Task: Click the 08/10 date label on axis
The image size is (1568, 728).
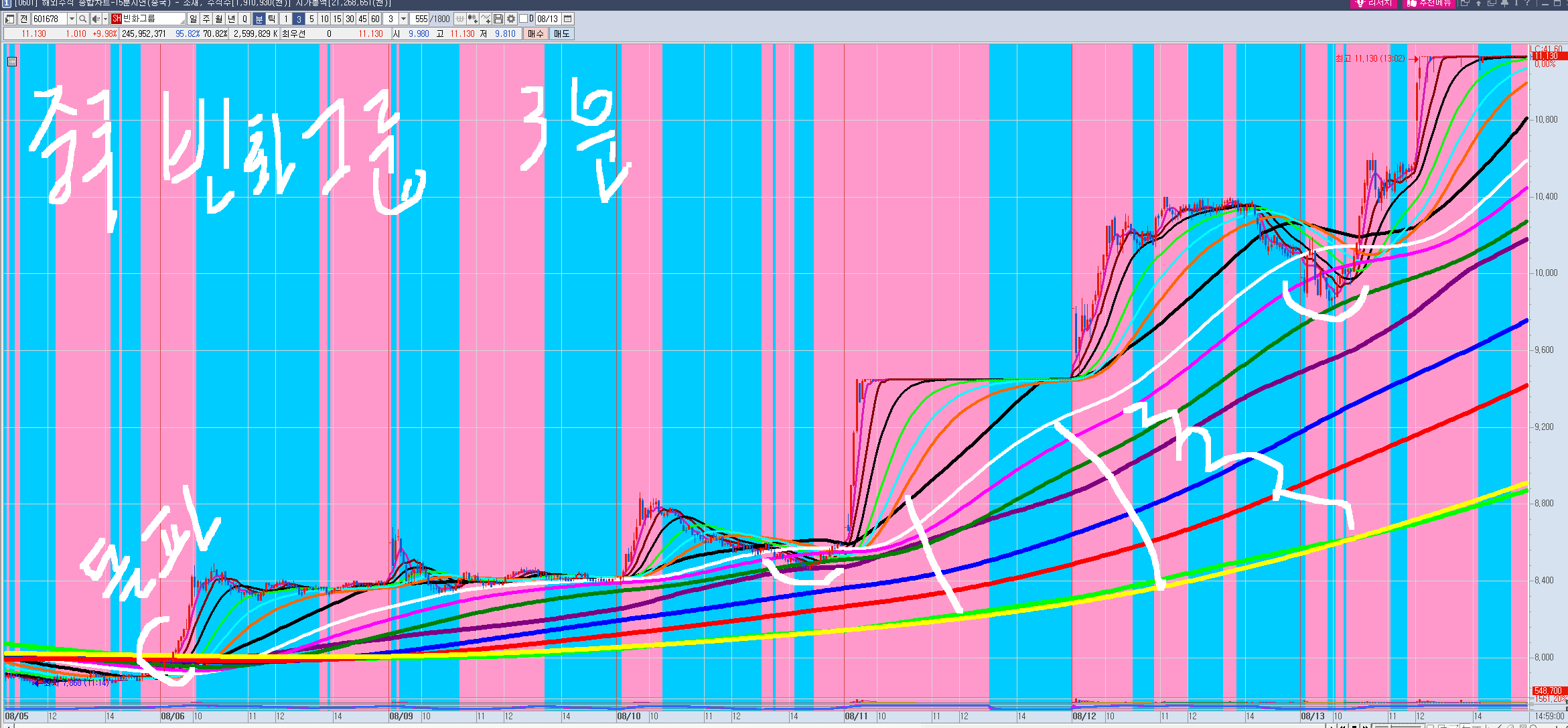Action: (628, 716)
